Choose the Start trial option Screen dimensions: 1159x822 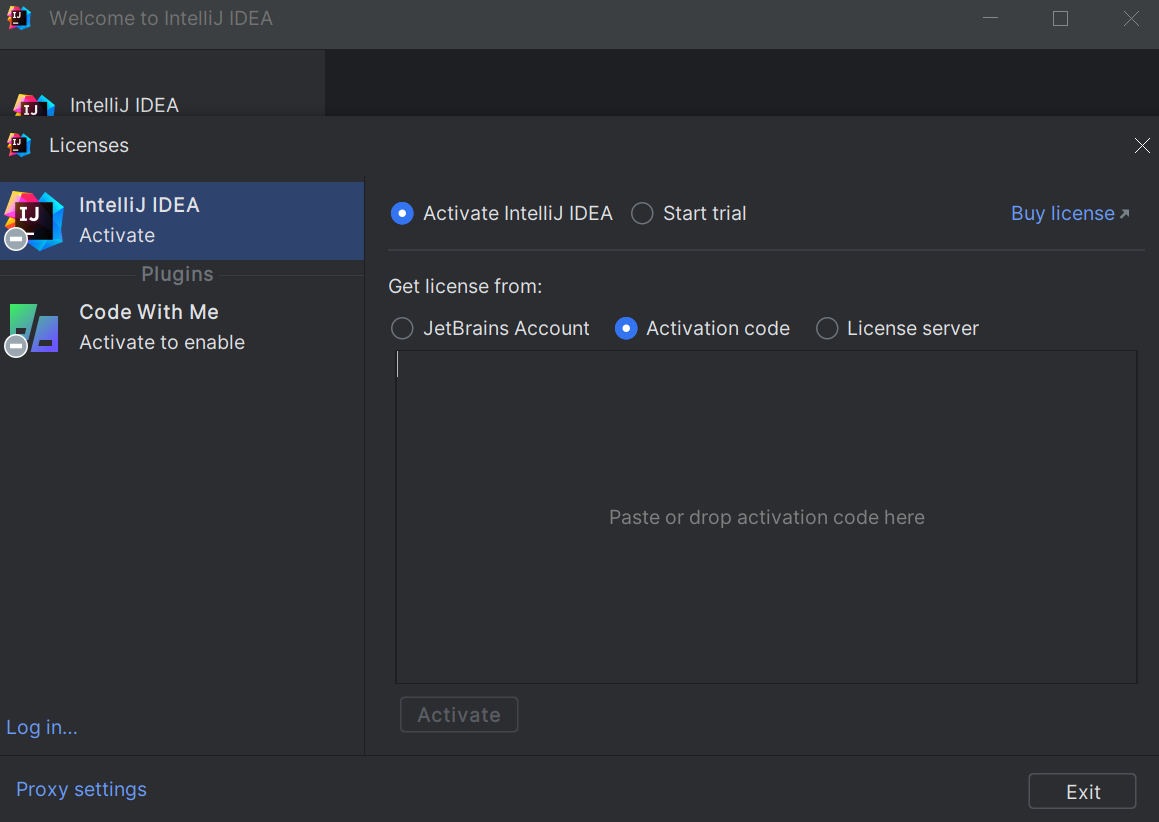point(642,214)
